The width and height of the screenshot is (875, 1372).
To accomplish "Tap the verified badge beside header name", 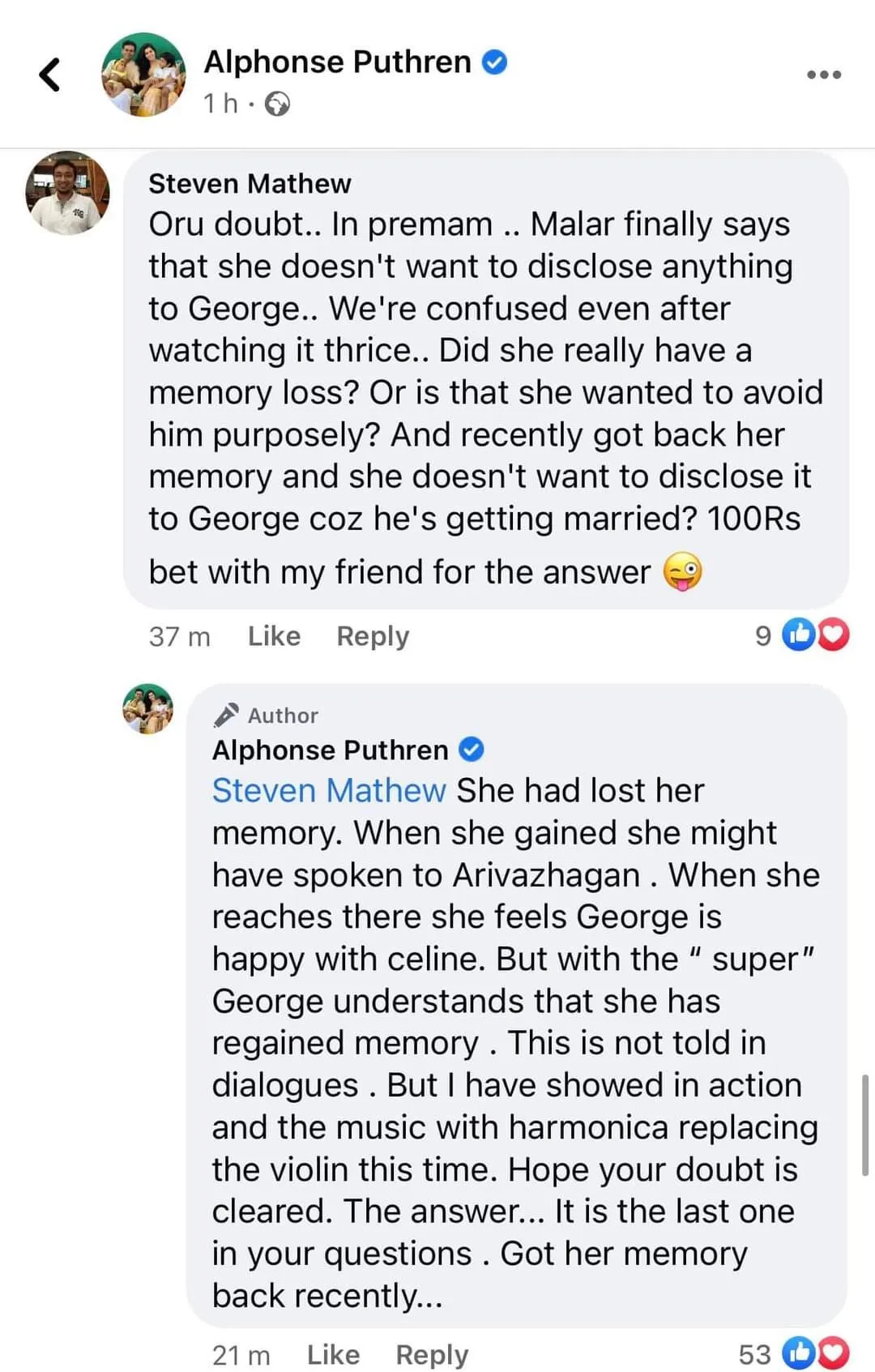I will [x=495, y=62].
